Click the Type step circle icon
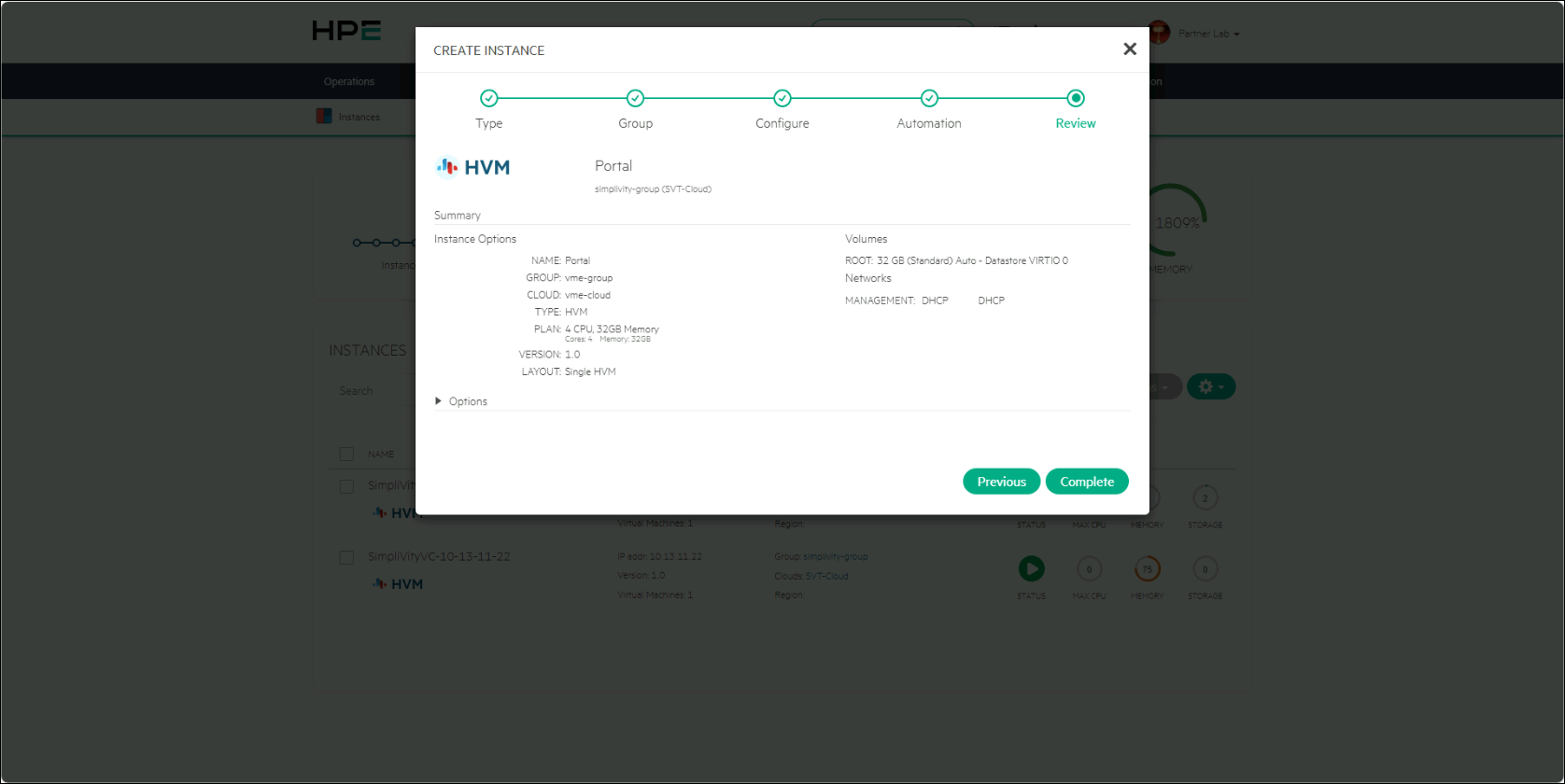 coord(488,98)
